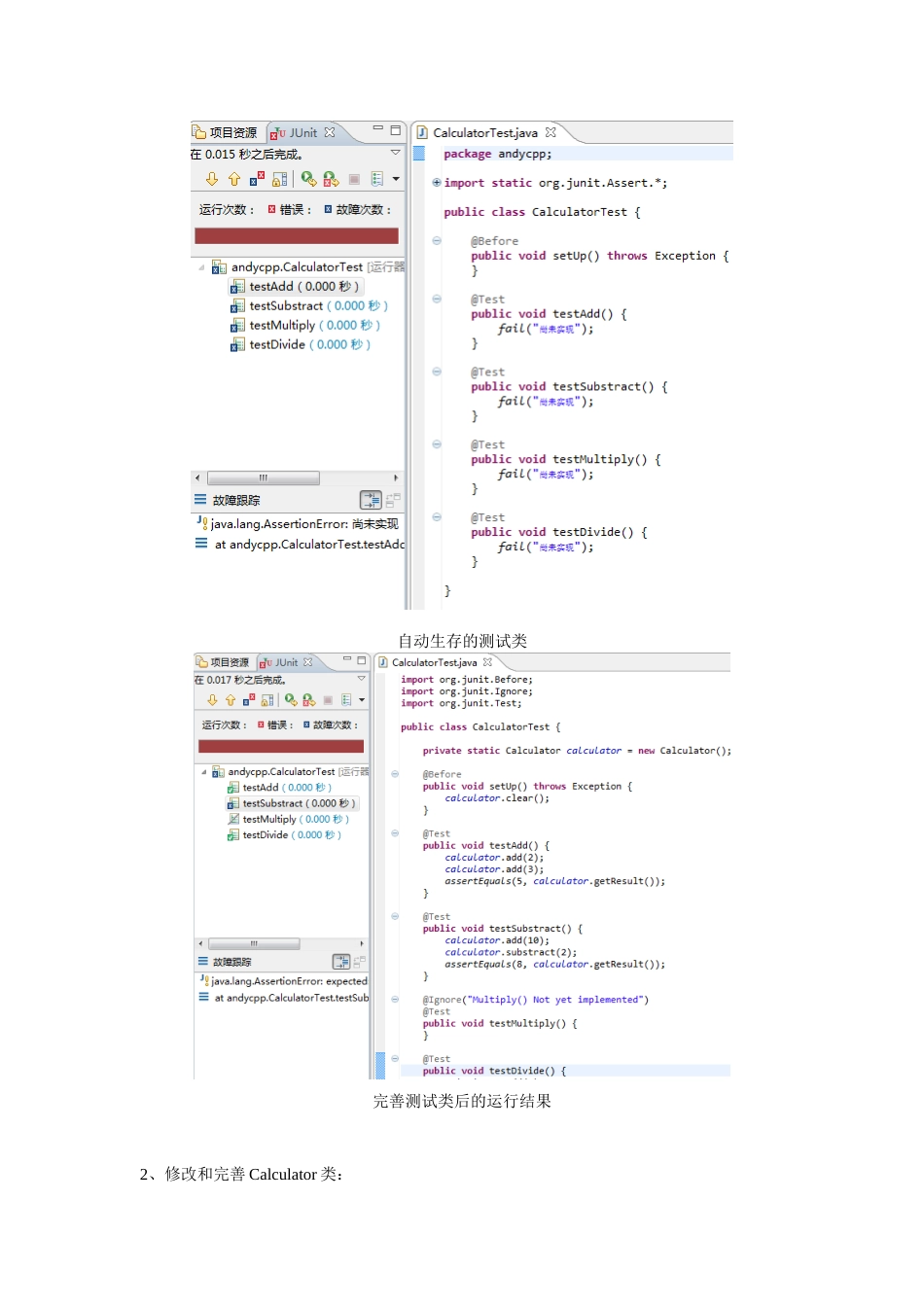Collapse lower editor testSubstract() fold marker
924x1307 pixels.
pos(395,917)
